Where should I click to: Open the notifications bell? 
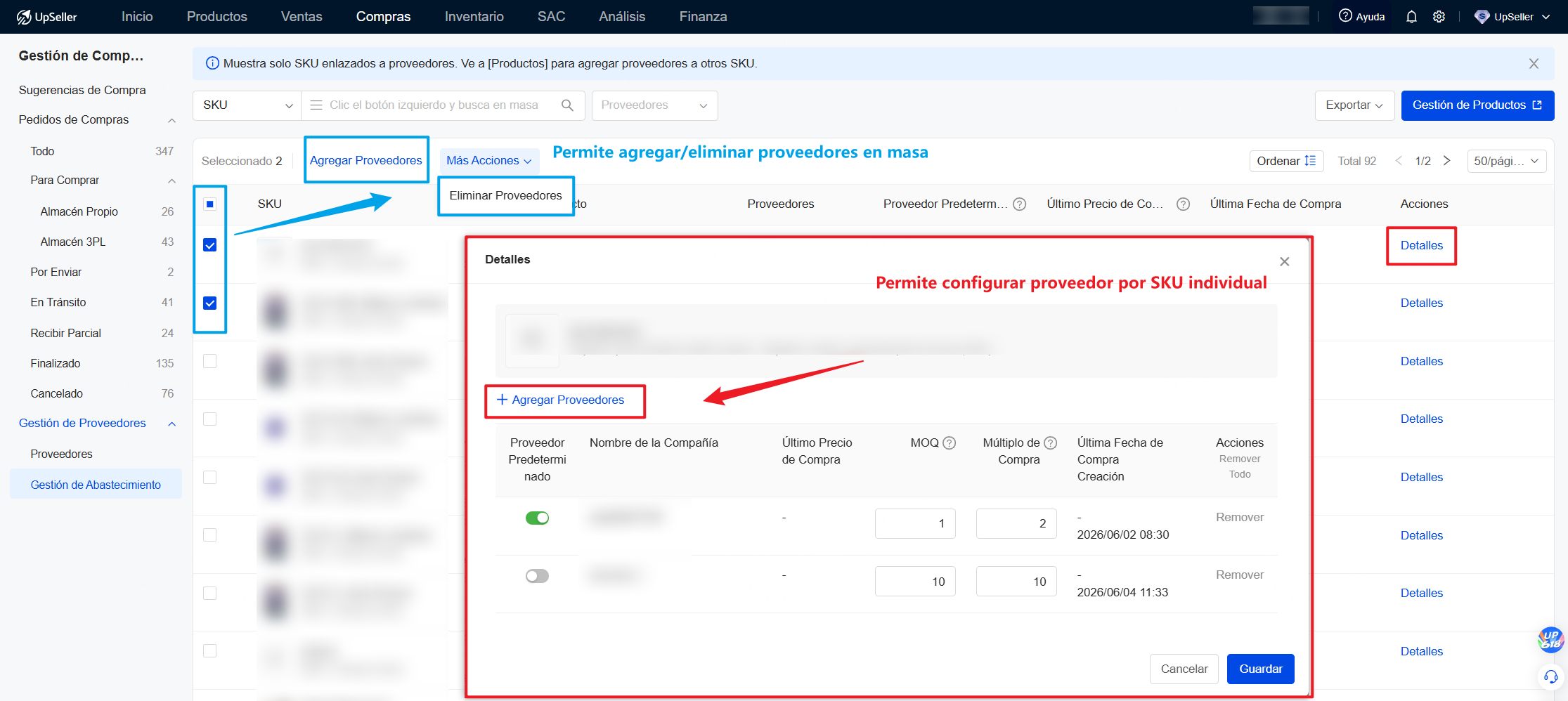click(x=1411, y=16)
